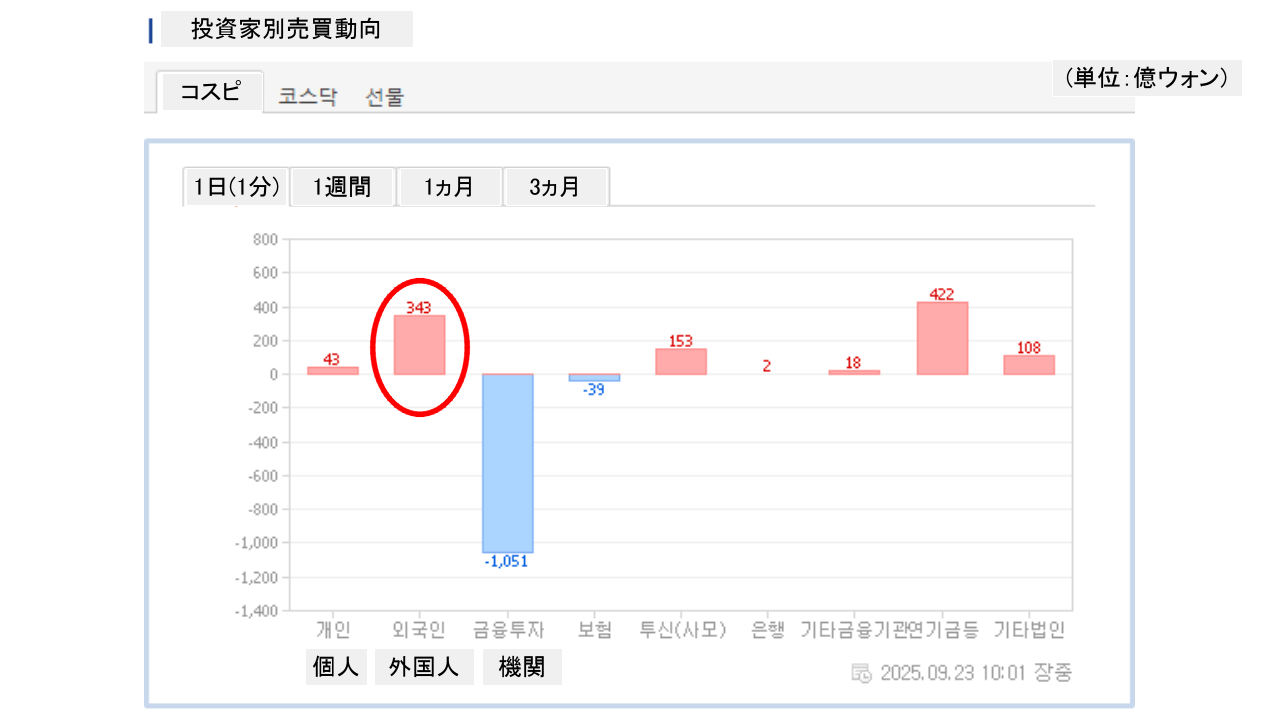Show the 1ヵ月 period chart
Viewport: 1280px width, 720px height.
pyautogui.click(x=449, y=187)
